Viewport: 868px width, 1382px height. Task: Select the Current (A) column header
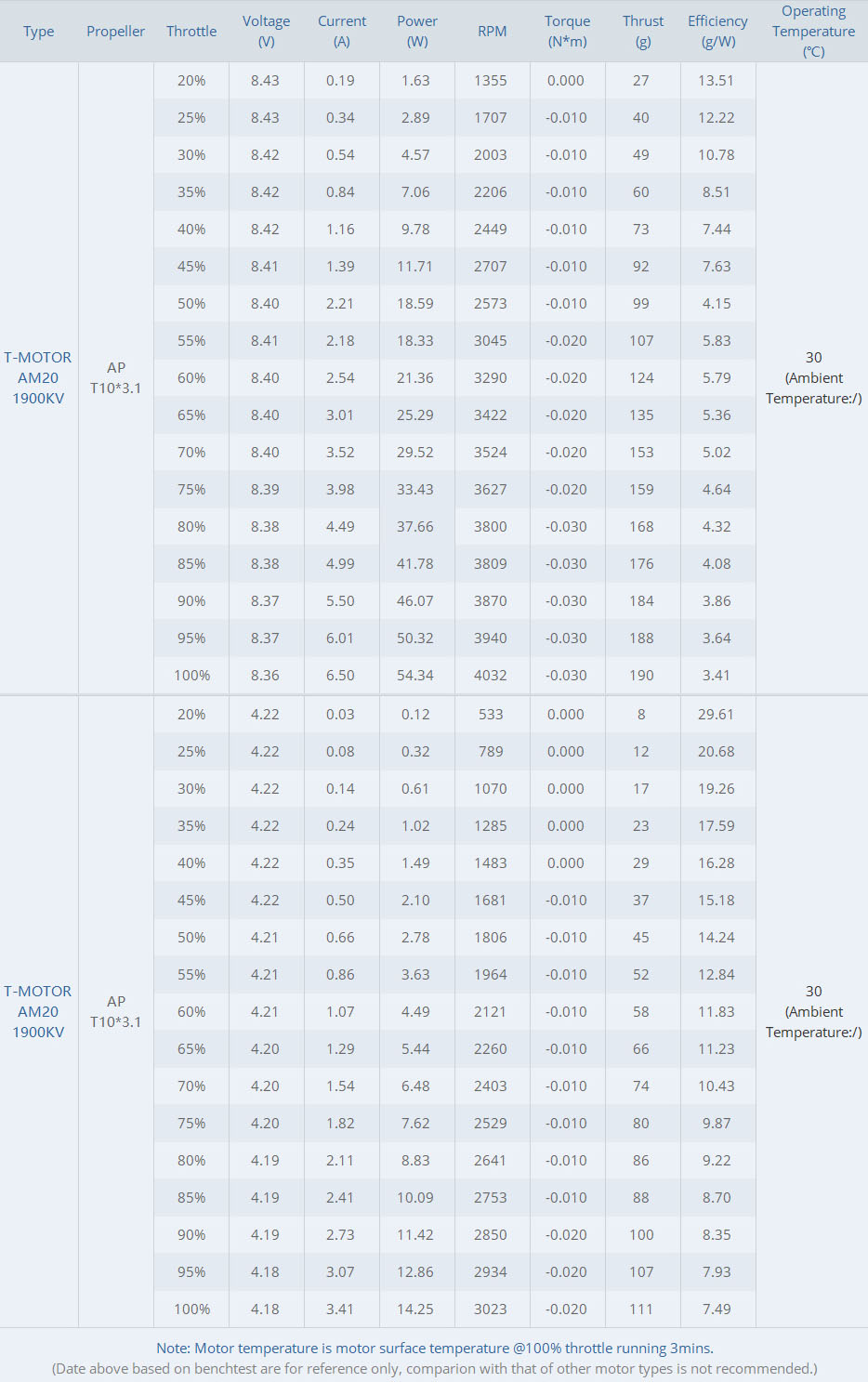point(342,32)
